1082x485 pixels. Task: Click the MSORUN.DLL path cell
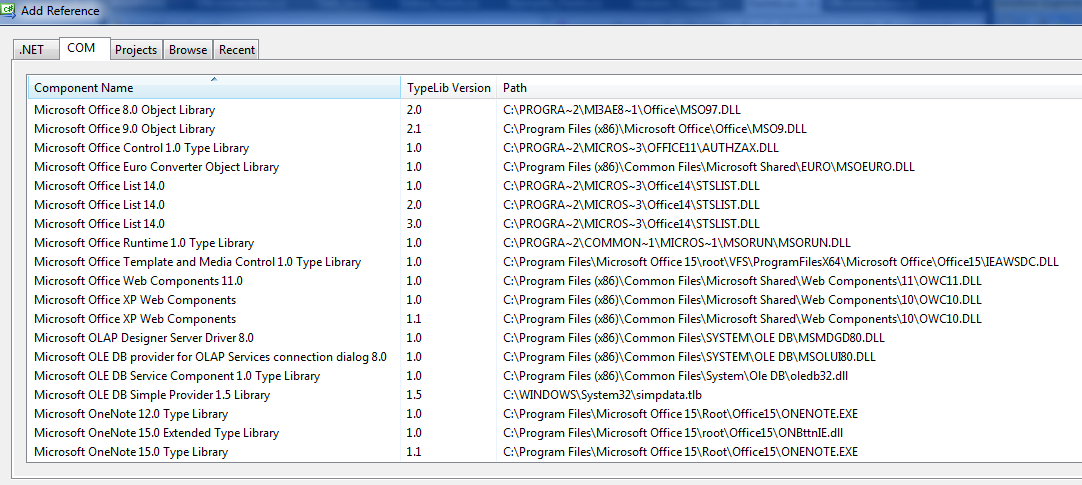[677, 243]
